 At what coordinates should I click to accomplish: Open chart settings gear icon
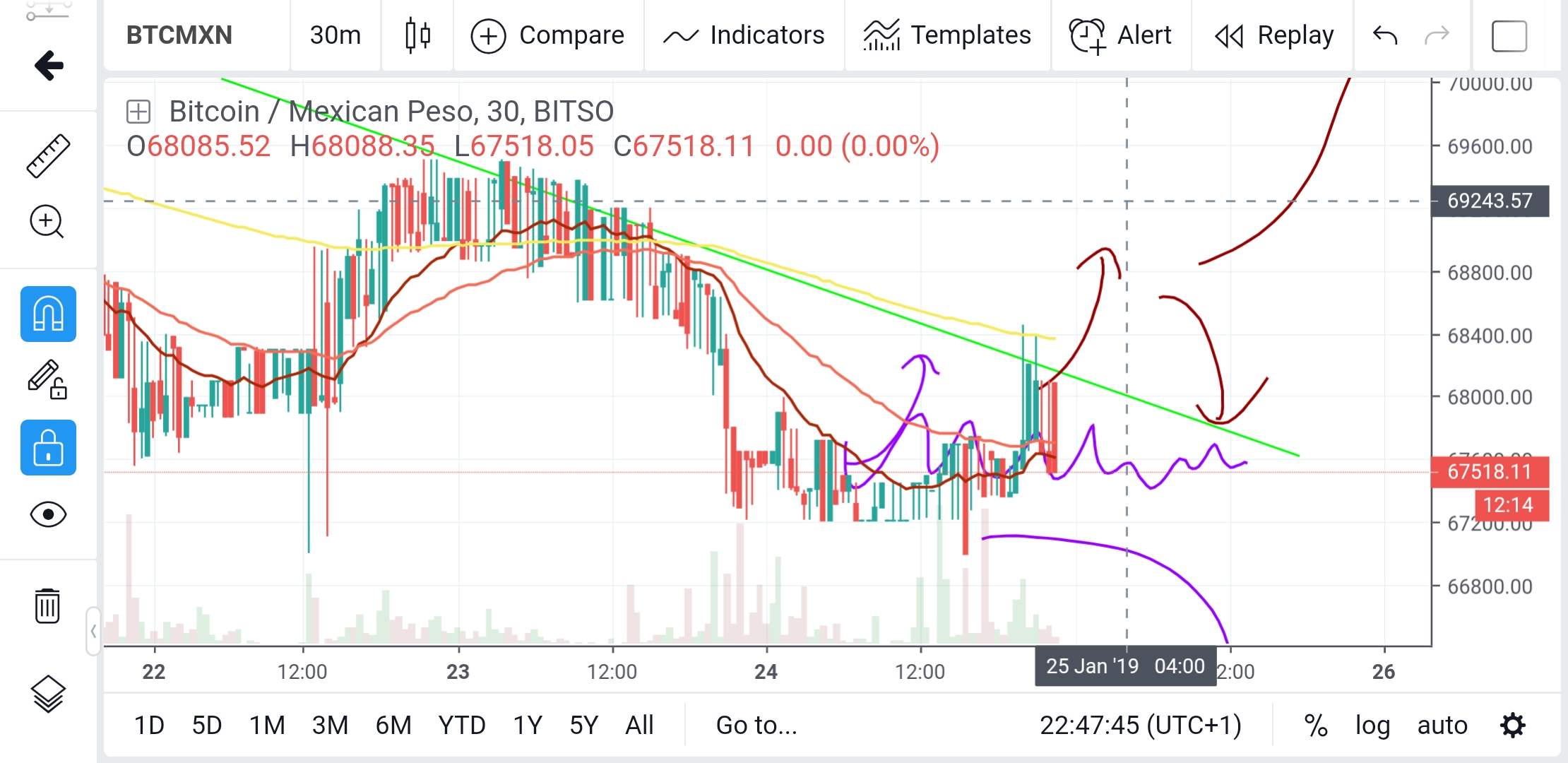[1512, 726]
